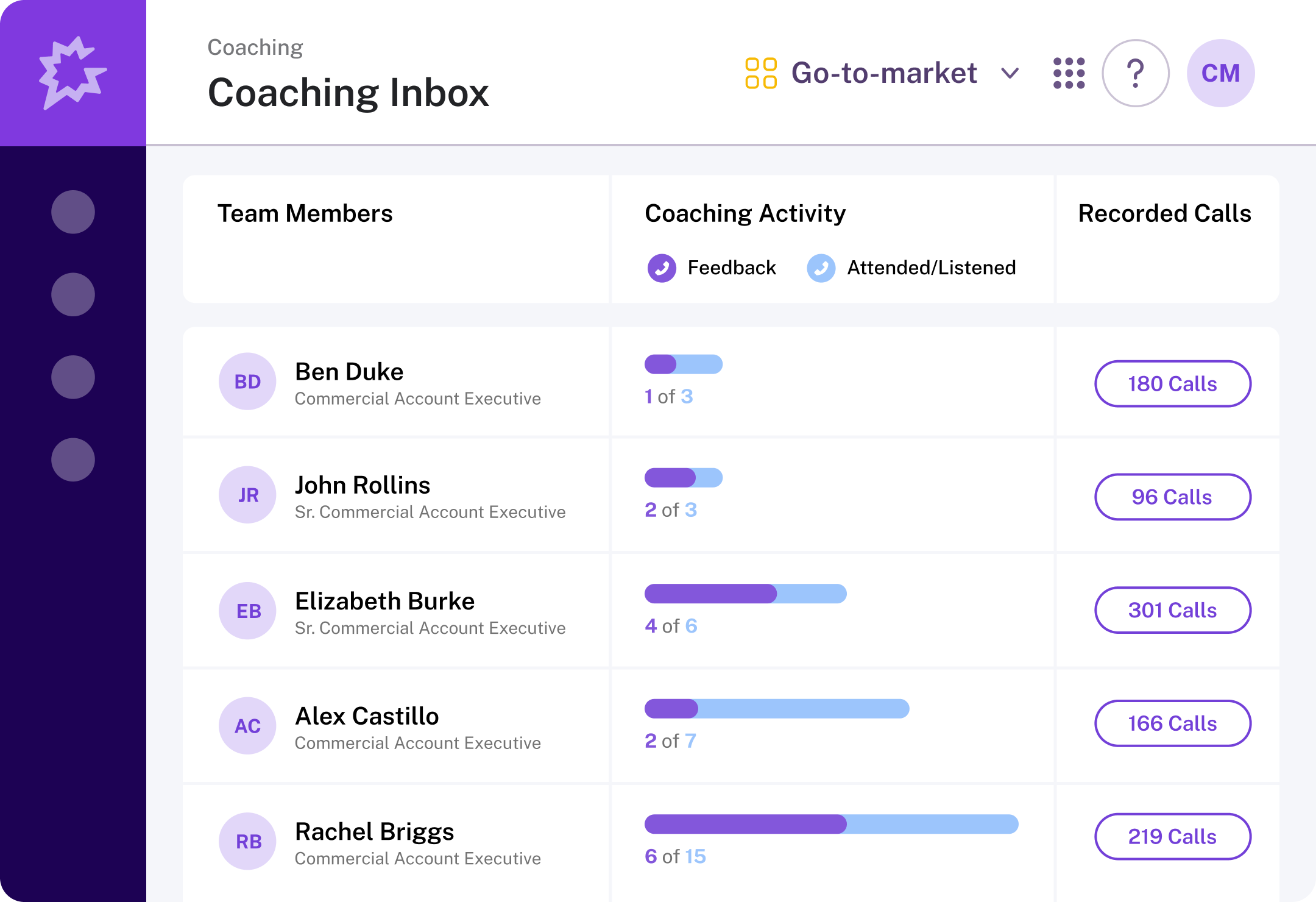Open Ben Duke's 180 Calls
Image resolution: width=1316 pixels, height=902 pixels.
click(1172, 384)
